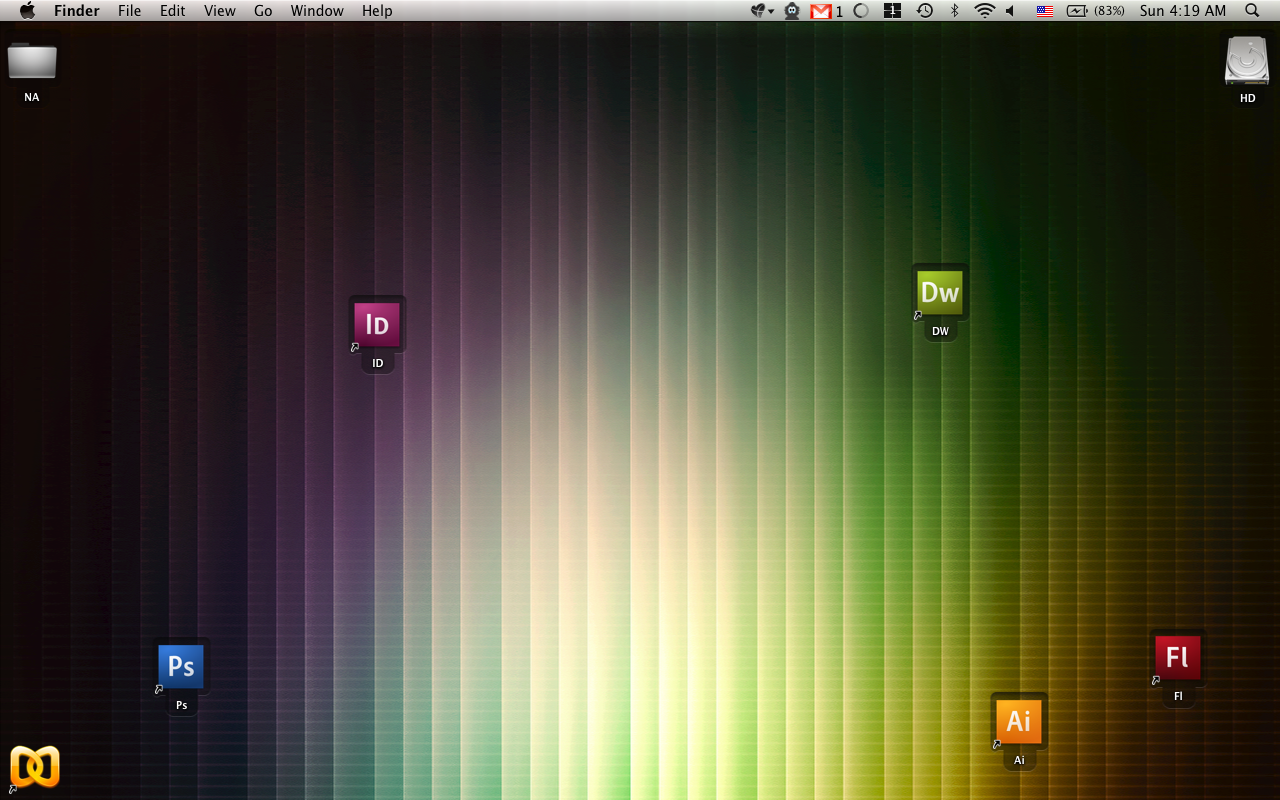
Task: Open the Dreamweaver DW desktop shortcut
Action: tap(940, 292)
